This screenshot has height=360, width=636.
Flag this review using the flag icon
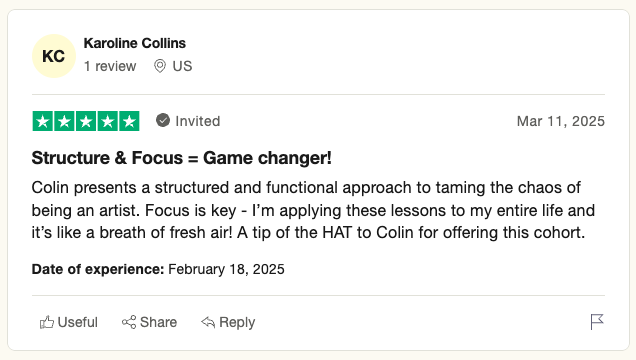tap(597, 322)
